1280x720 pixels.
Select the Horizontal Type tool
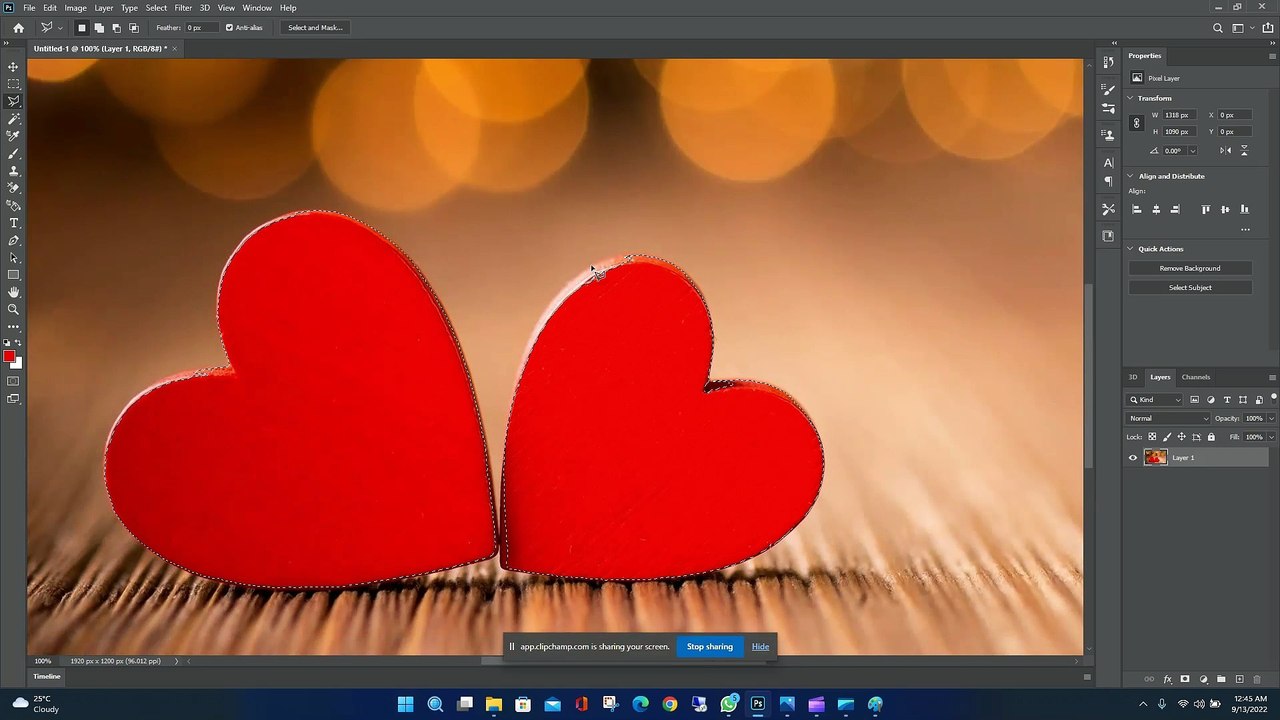pyautogui.click(x=13, y=223)
